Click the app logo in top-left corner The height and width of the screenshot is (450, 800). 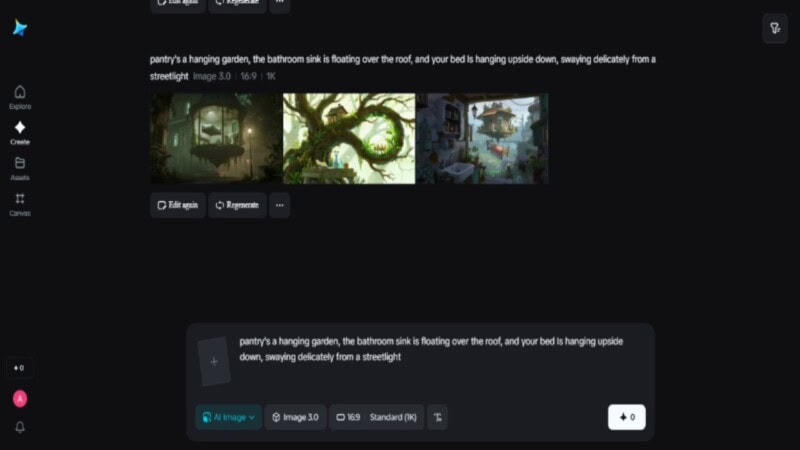click(x=20, y=28)
